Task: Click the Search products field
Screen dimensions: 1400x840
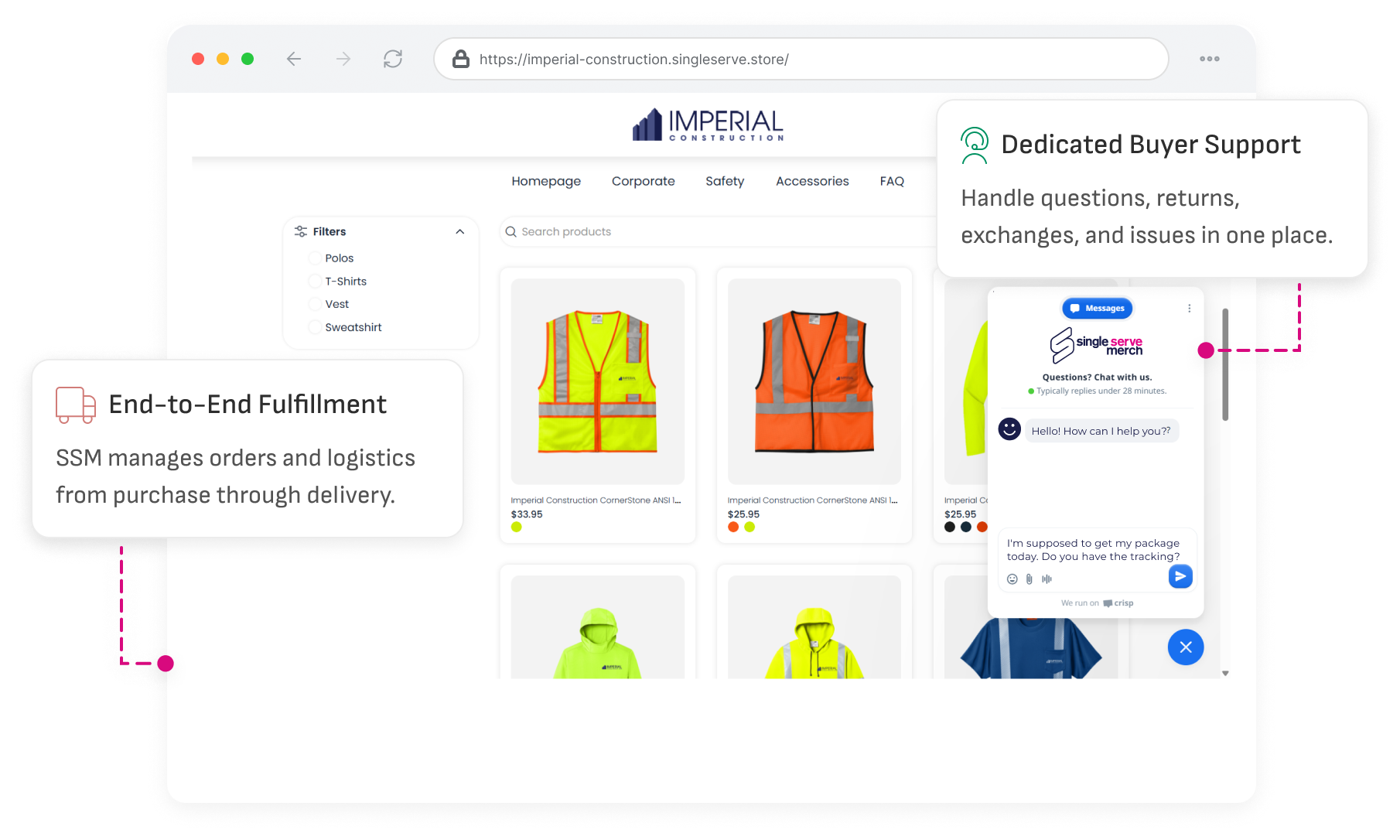Action: coord(718,231)
